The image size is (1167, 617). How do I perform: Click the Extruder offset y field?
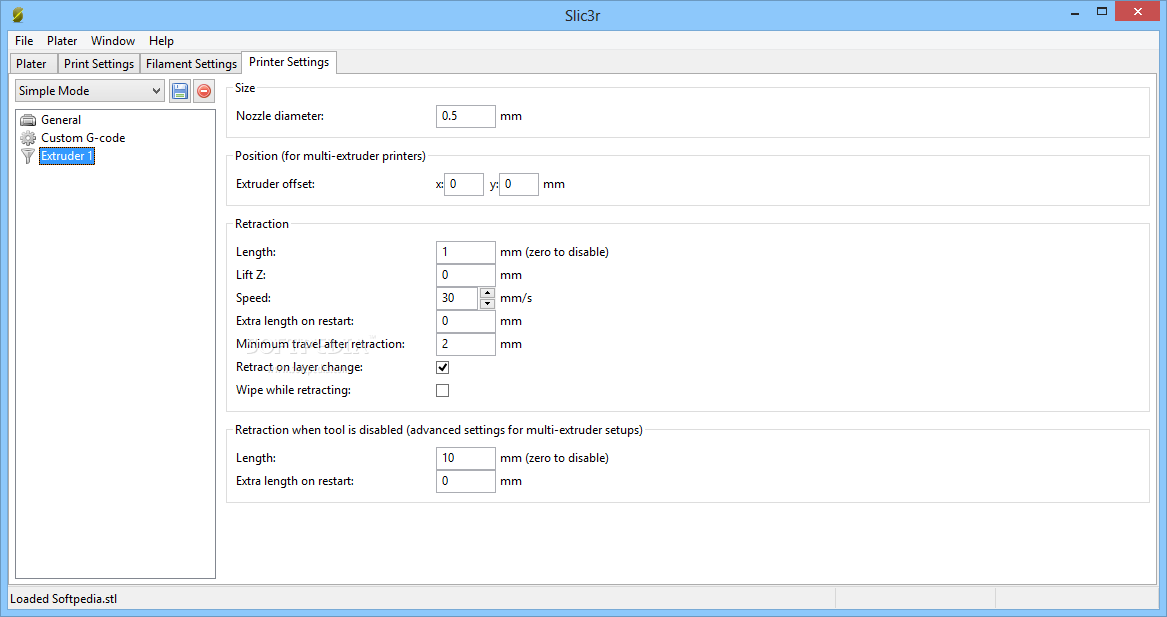click(x=519, y=184)
